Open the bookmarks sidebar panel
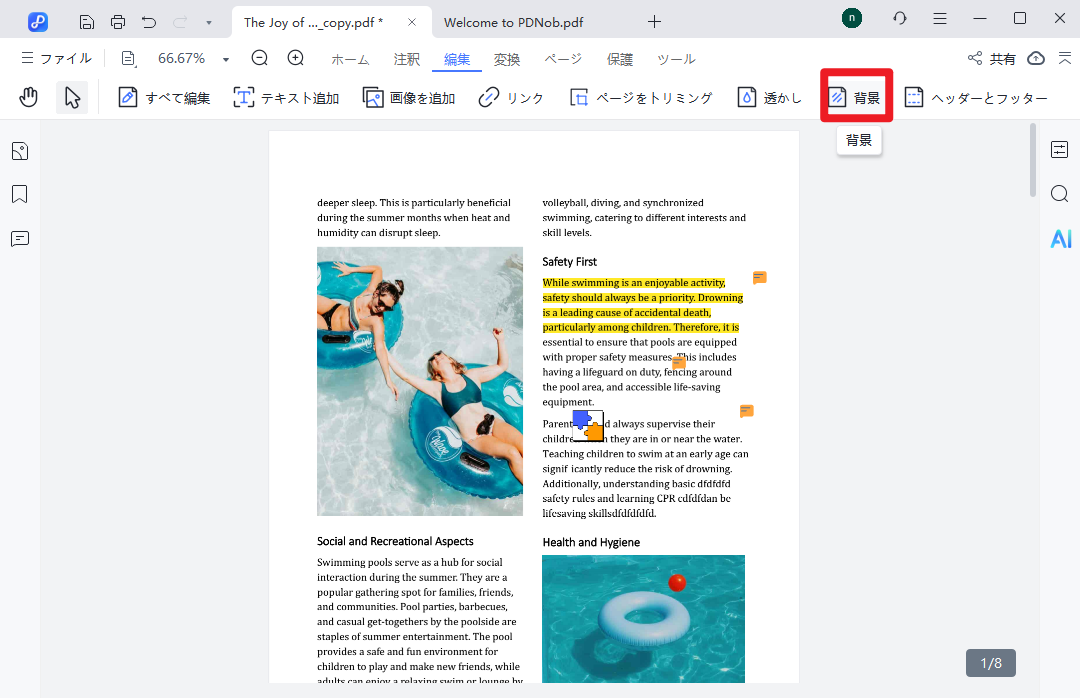This screenshot has width=1080, height=698. 20,194
